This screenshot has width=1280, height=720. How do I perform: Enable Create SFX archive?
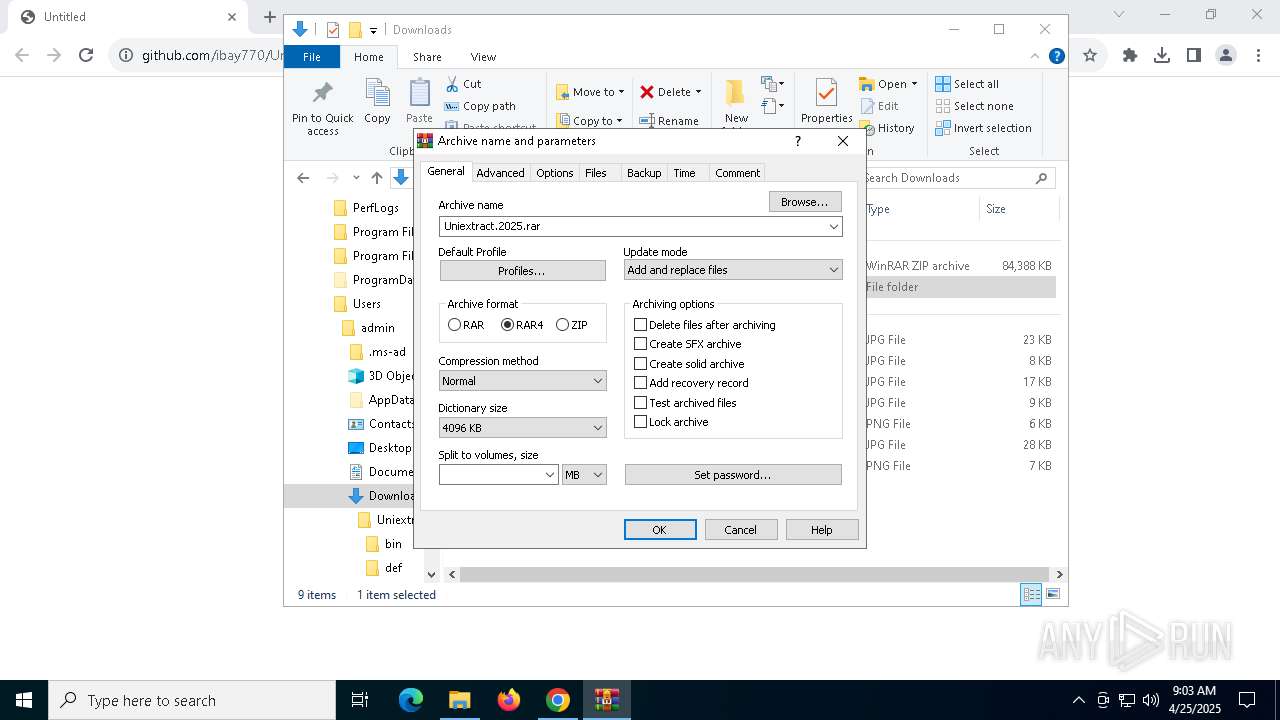point(688,344)
